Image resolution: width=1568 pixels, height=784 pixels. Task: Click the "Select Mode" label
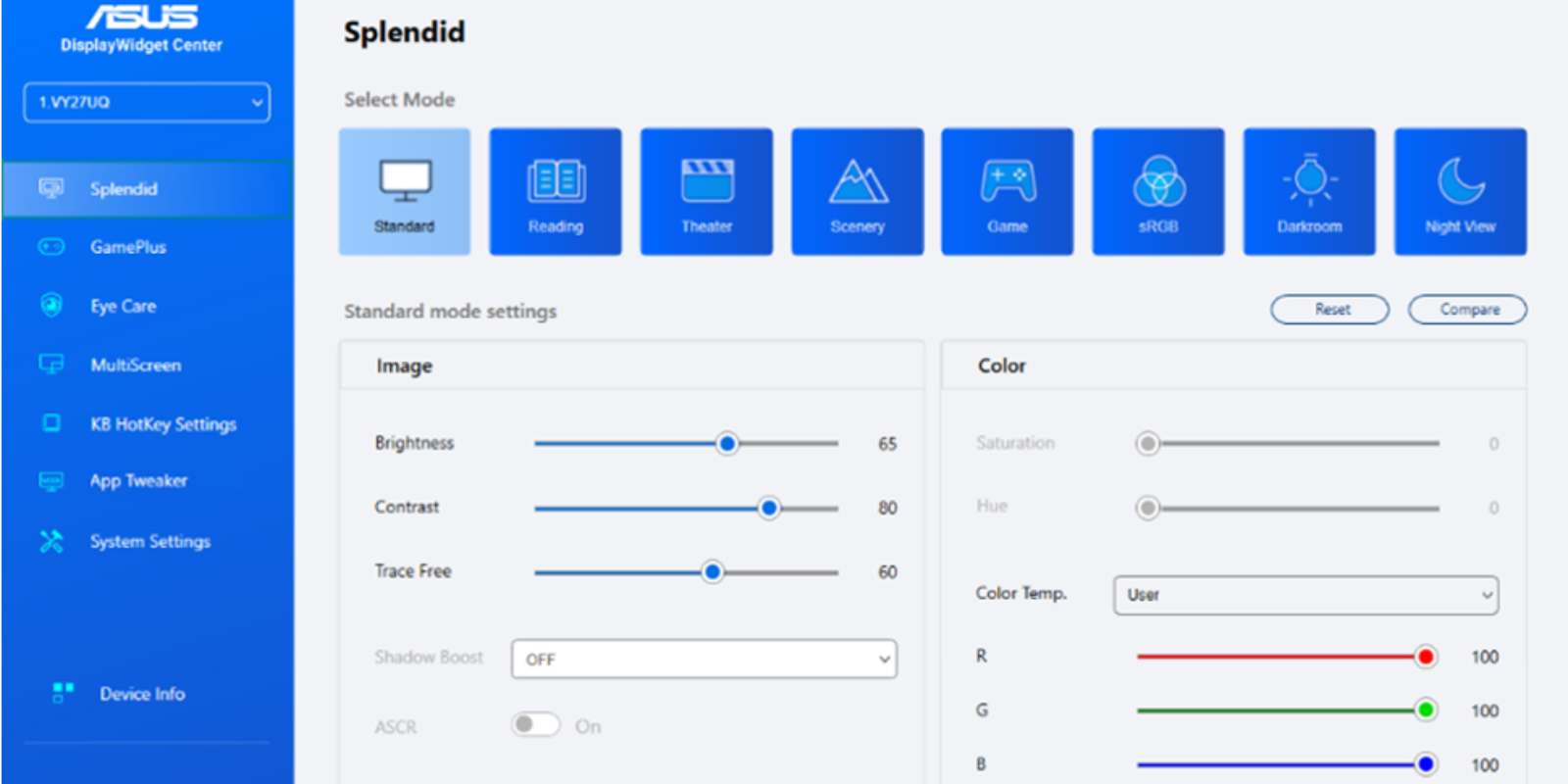pyautogui.click(x=399, y=99)
